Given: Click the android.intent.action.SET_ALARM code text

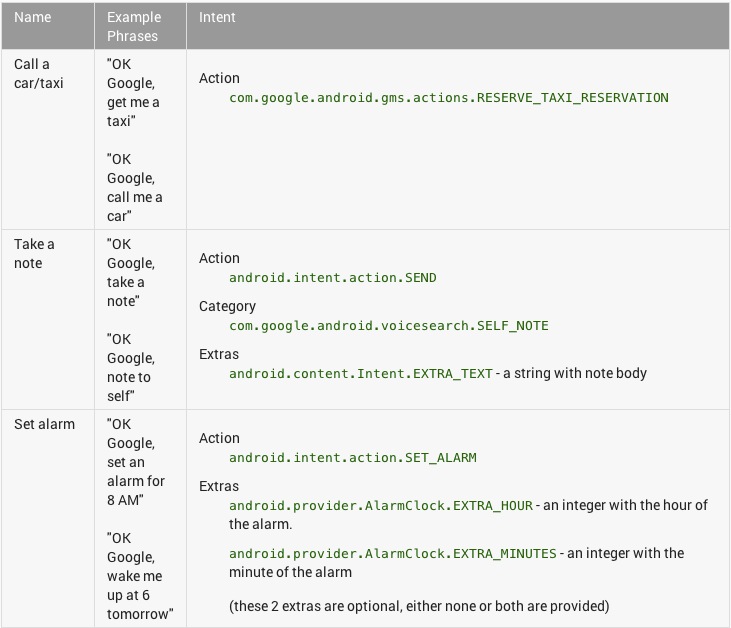Looking at the screenshot, I should pyautogui.click(x=352, y=458).
